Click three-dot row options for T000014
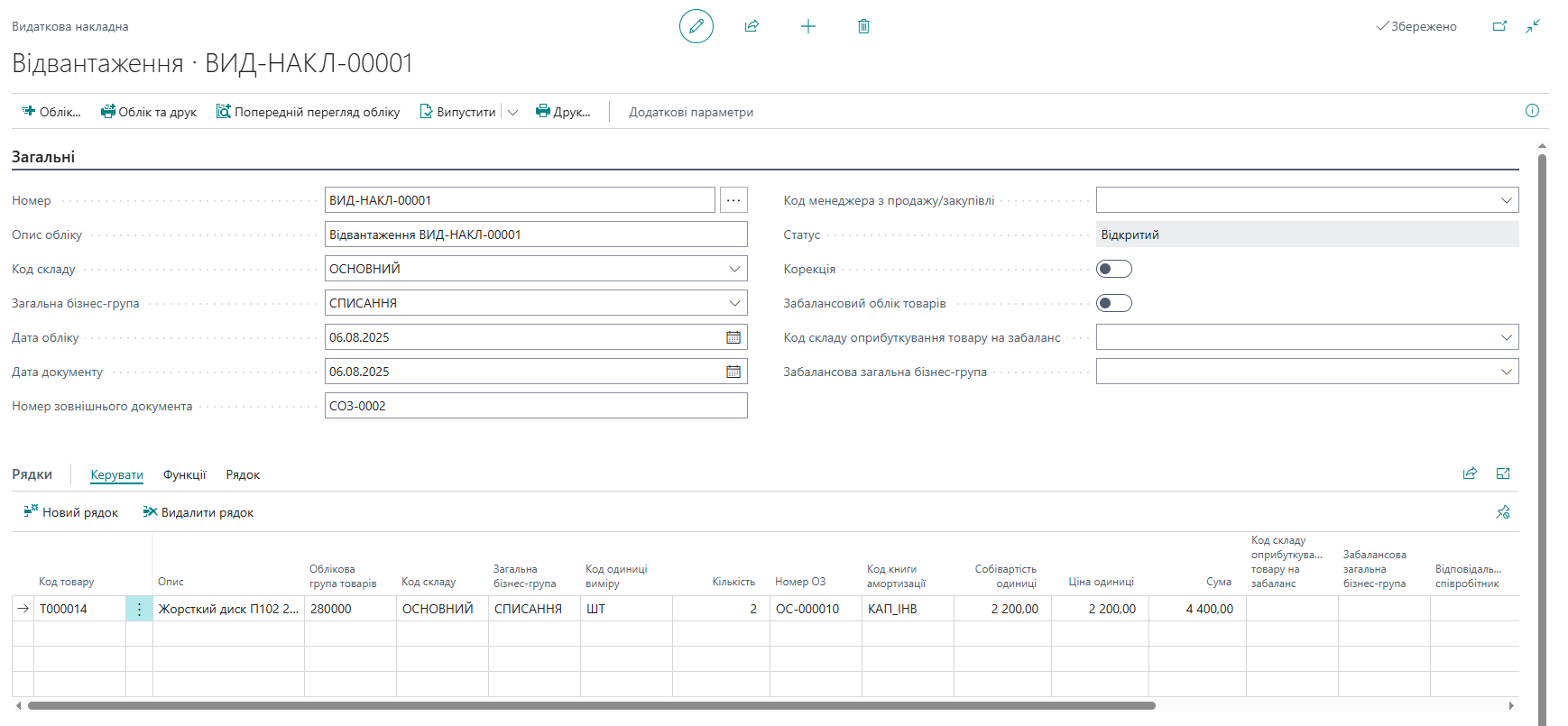 139,610
